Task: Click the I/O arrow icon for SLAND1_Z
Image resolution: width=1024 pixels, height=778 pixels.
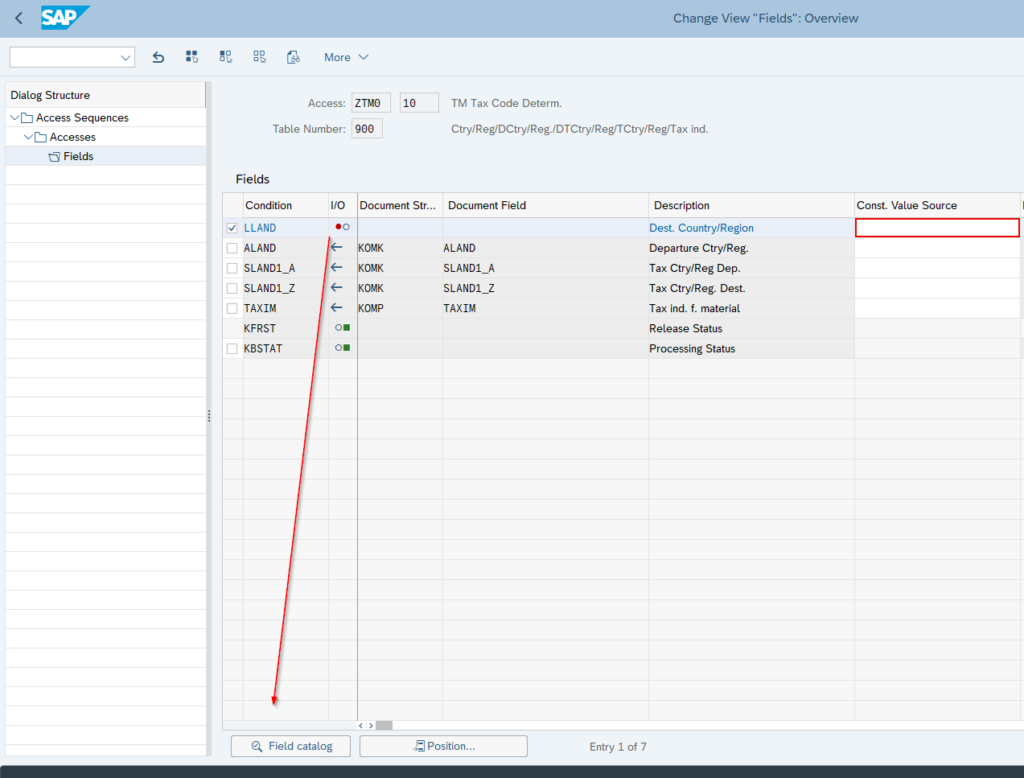Action: (336, 287)
